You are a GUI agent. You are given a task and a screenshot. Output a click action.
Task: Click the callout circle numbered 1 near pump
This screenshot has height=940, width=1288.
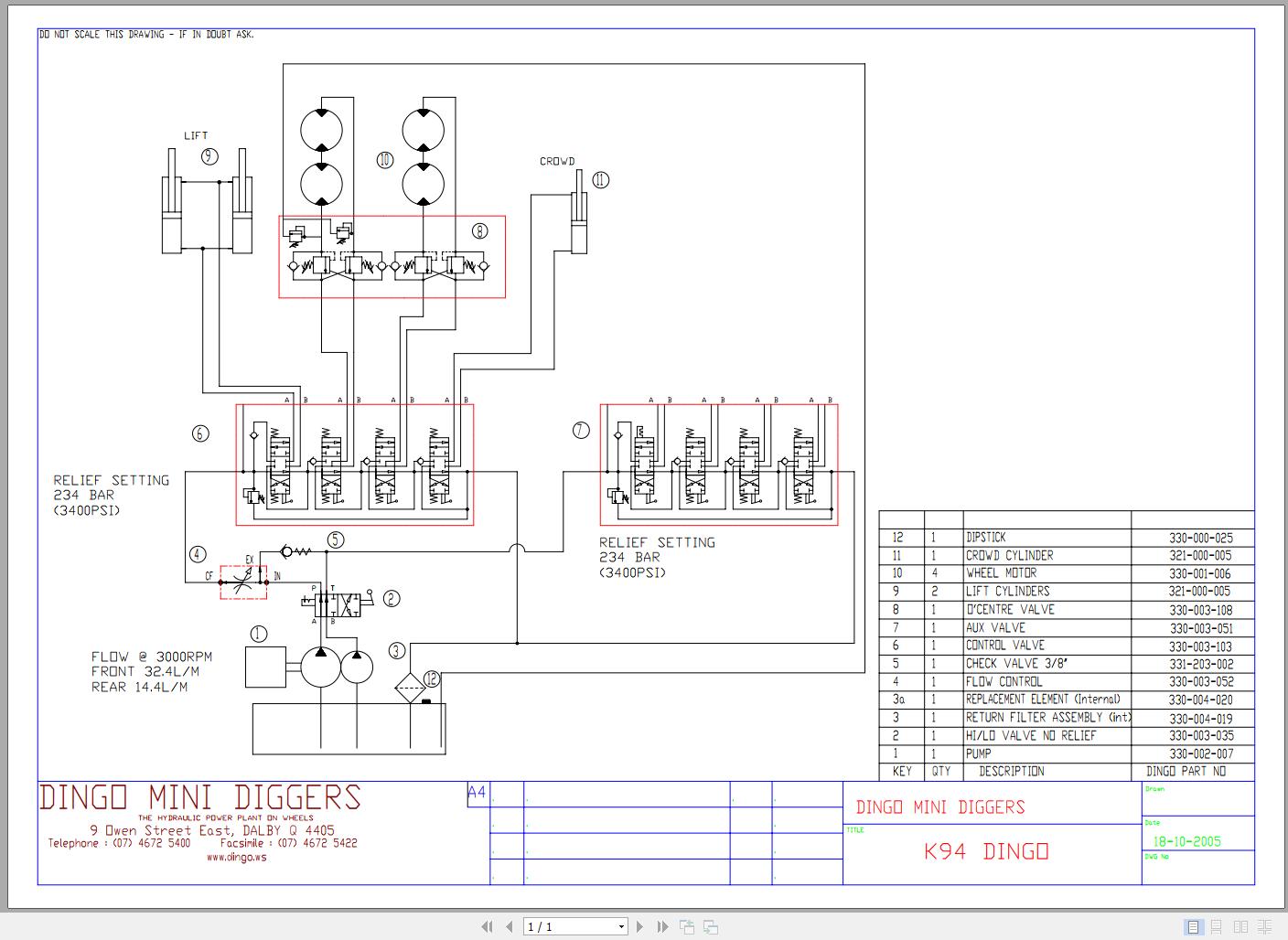[259, 633]
